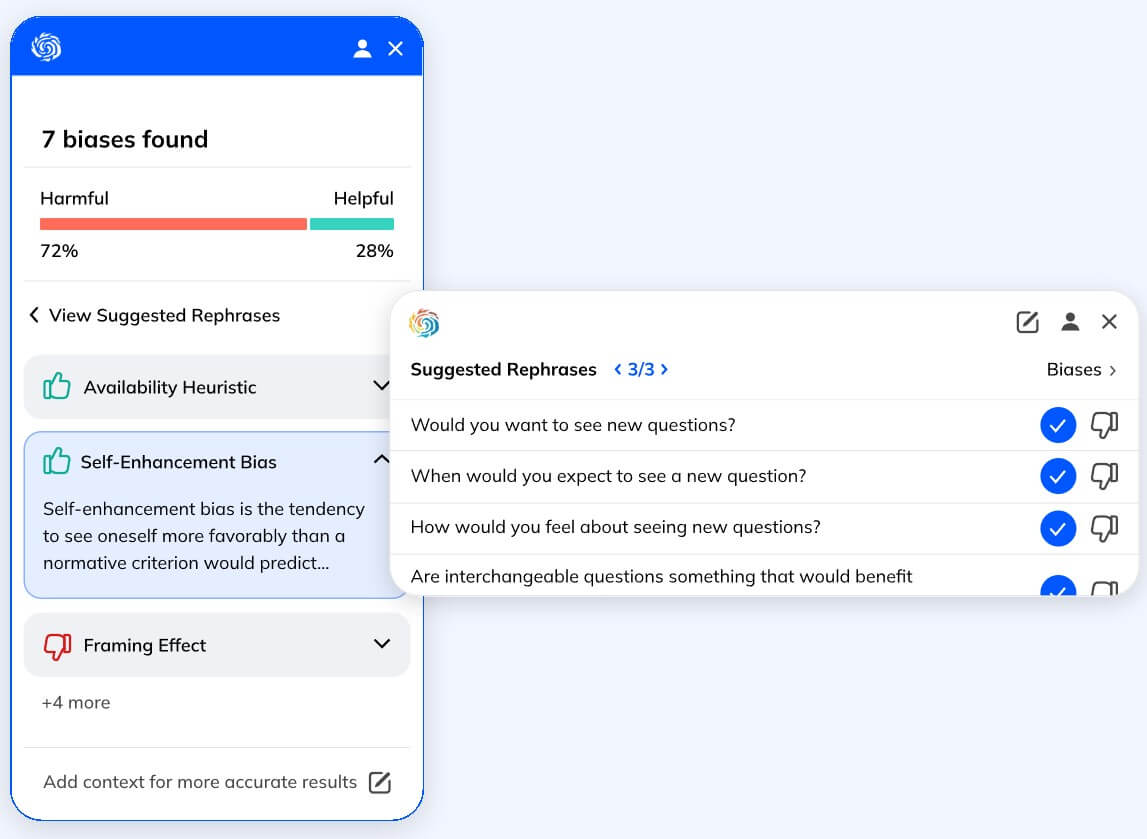Screen dimensions: 1147x839
Task: Toggle checkmark for 'How would you feel' rephrase
Action: 1058,528
